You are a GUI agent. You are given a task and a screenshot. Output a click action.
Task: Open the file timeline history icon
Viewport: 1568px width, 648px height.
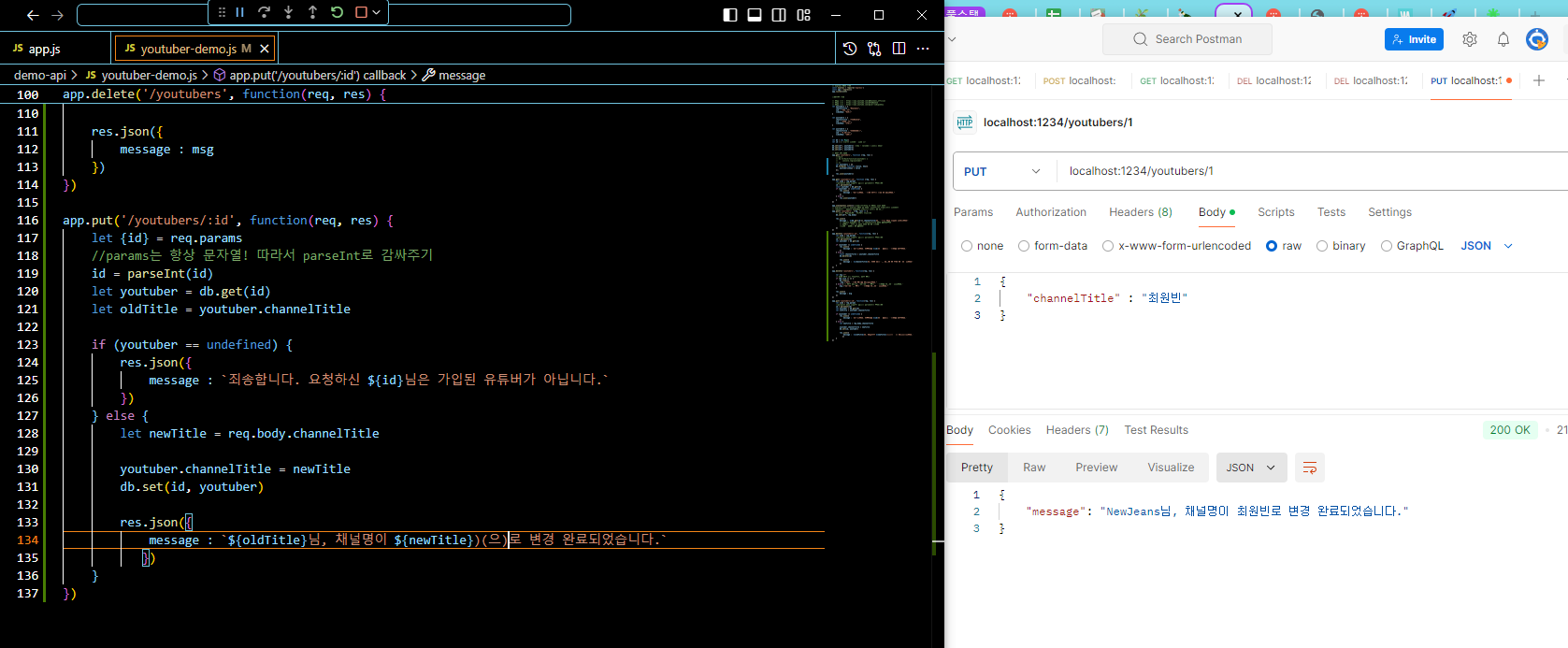pyautogui.click(x=850, y=49)
